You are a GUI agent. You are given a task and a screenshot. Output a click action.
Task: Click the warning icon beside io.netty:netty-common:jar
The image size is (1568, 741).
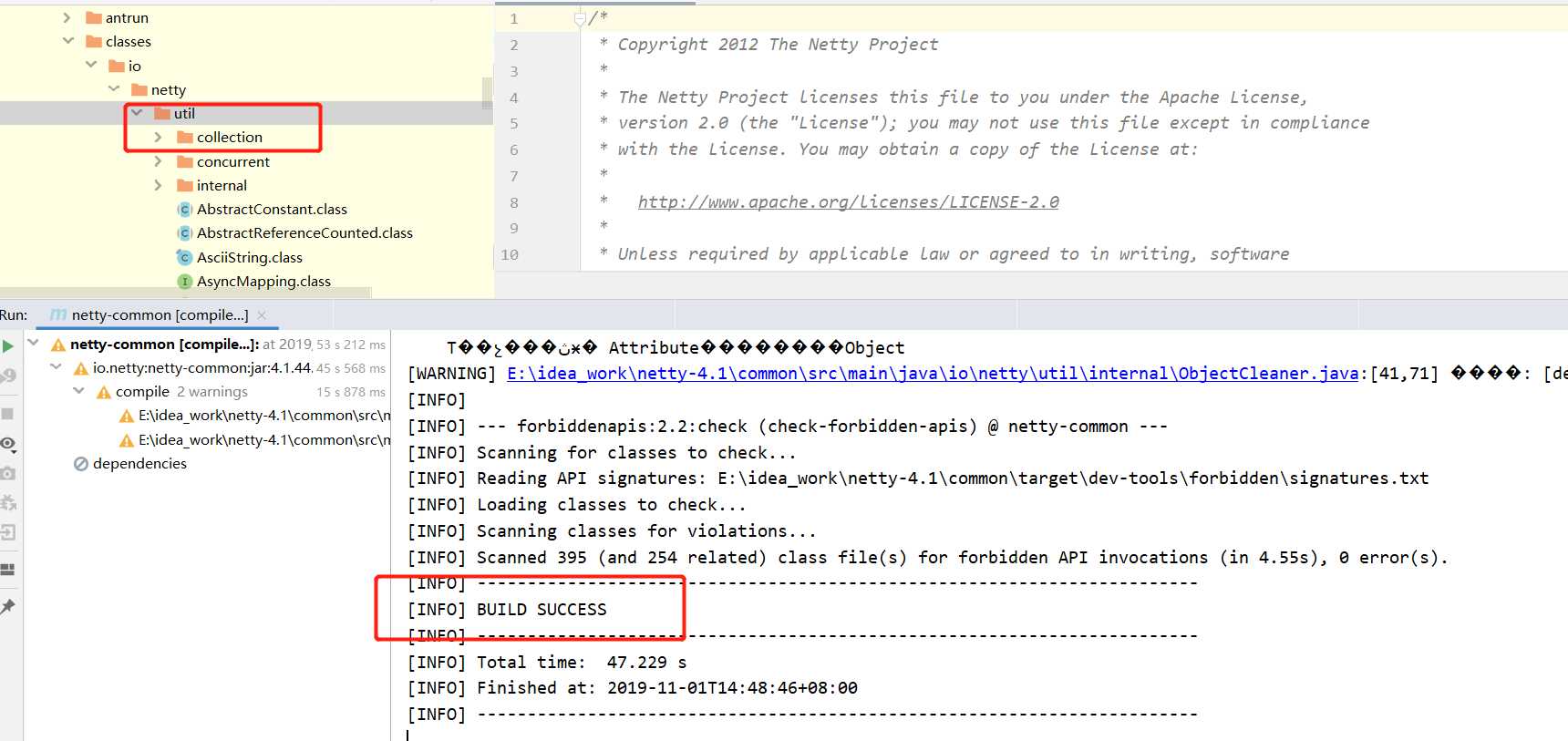pyautogui.click(x=80, y=368)
